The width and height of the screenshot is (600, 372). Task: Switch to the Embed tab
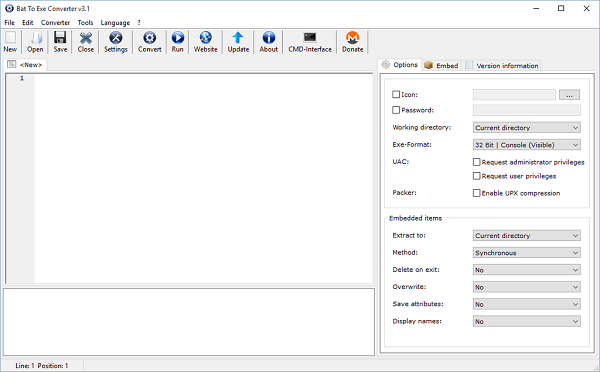[442, 65]
